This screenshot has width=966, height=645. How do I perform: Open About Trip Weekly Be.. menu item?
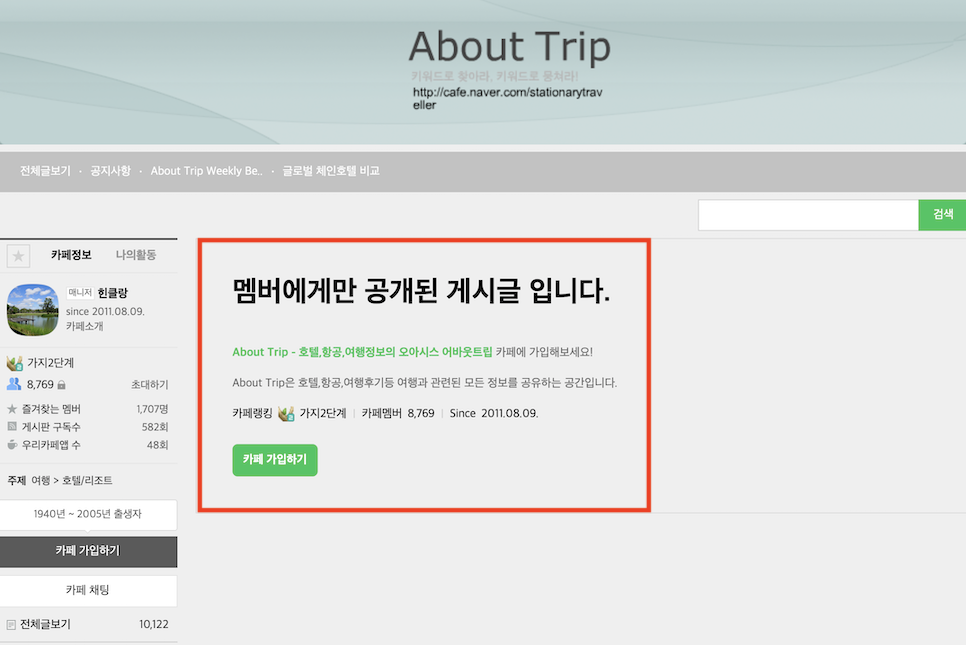tap(206, 171)
